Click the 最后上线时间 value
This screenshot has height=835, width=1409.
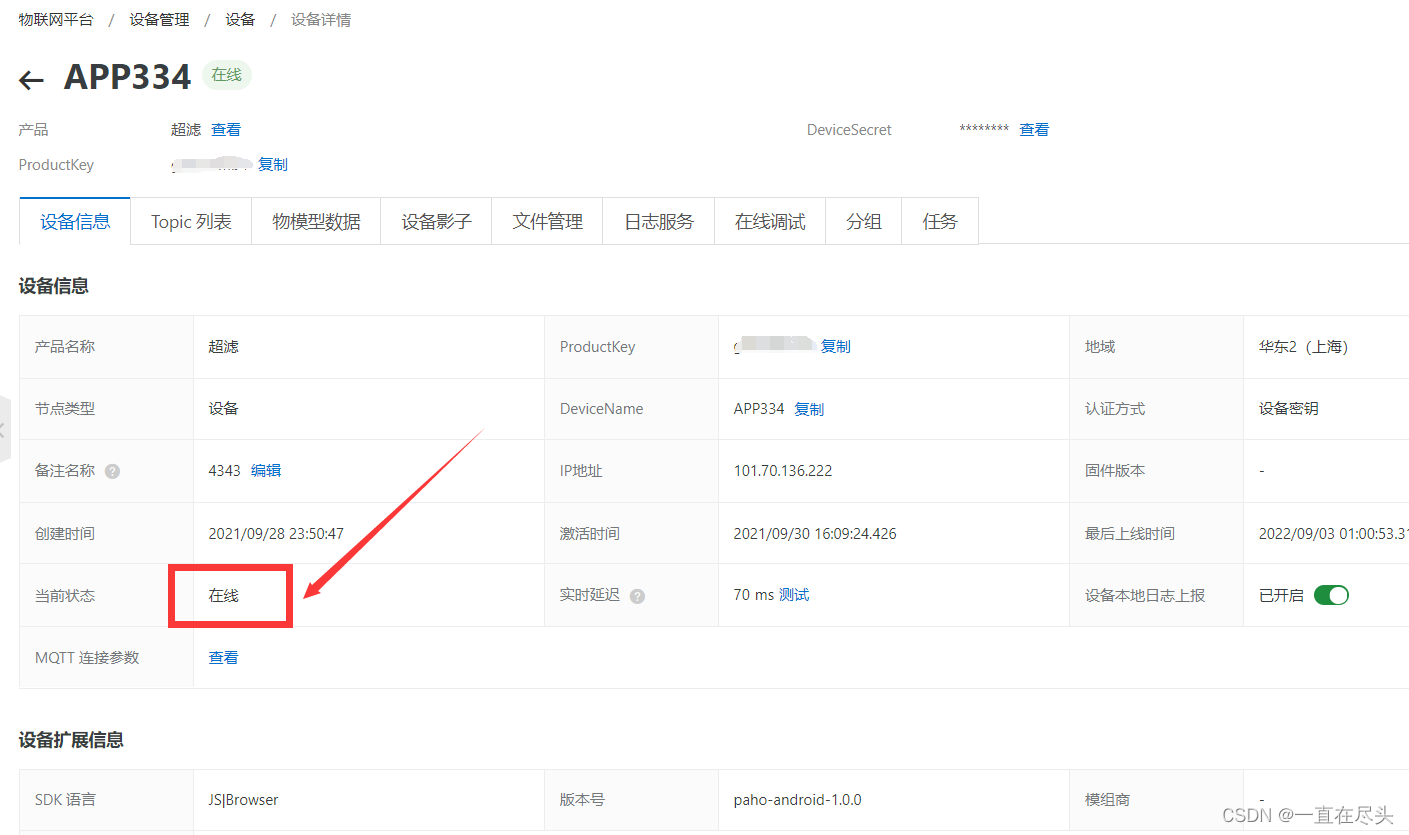1333,533
